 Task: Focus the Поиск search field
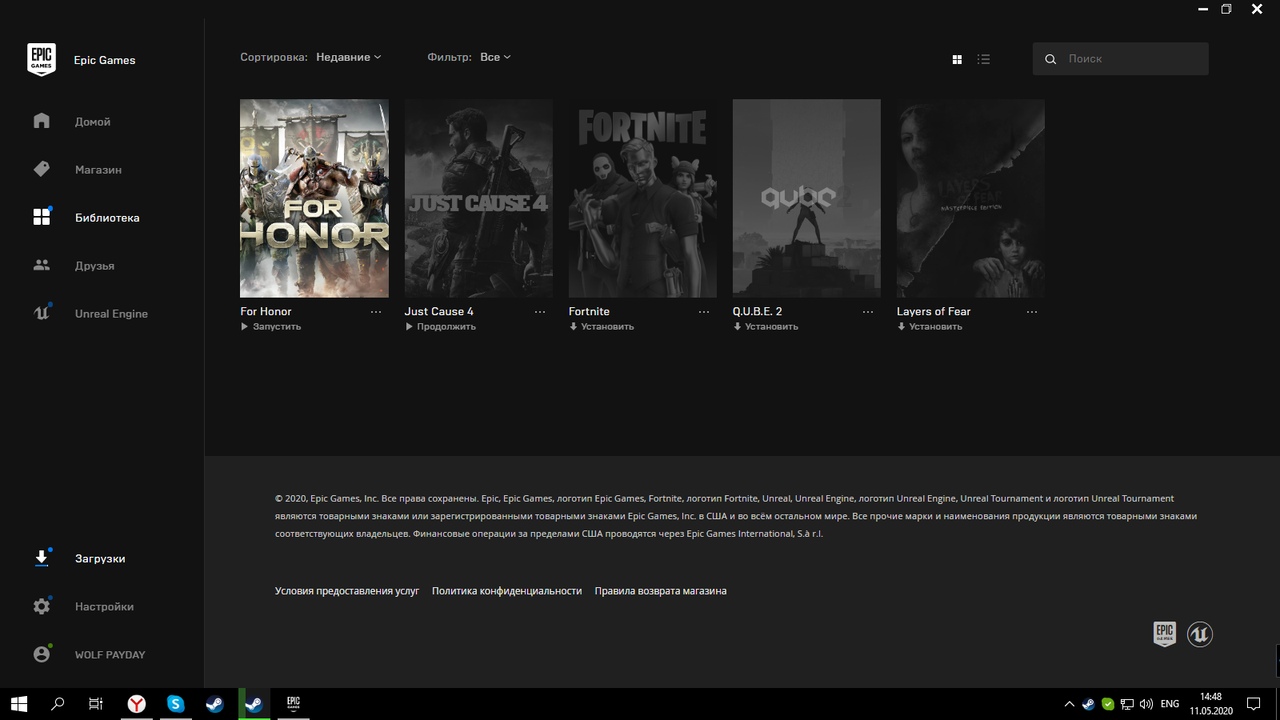tap(1120, 59)
